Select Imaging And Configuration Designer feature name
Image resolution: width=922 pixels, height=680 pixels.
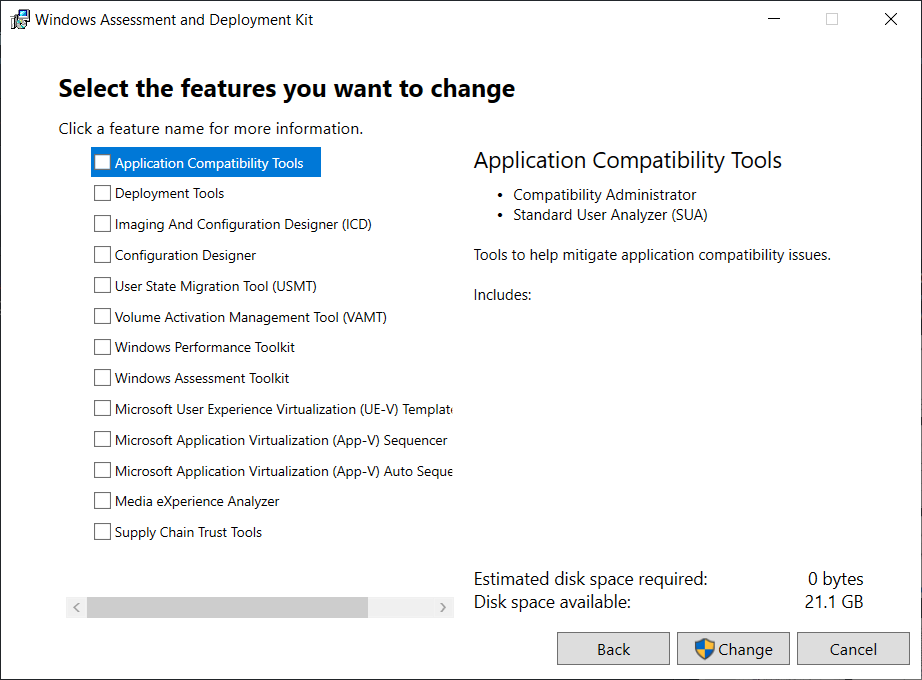(x=243, y=224)
